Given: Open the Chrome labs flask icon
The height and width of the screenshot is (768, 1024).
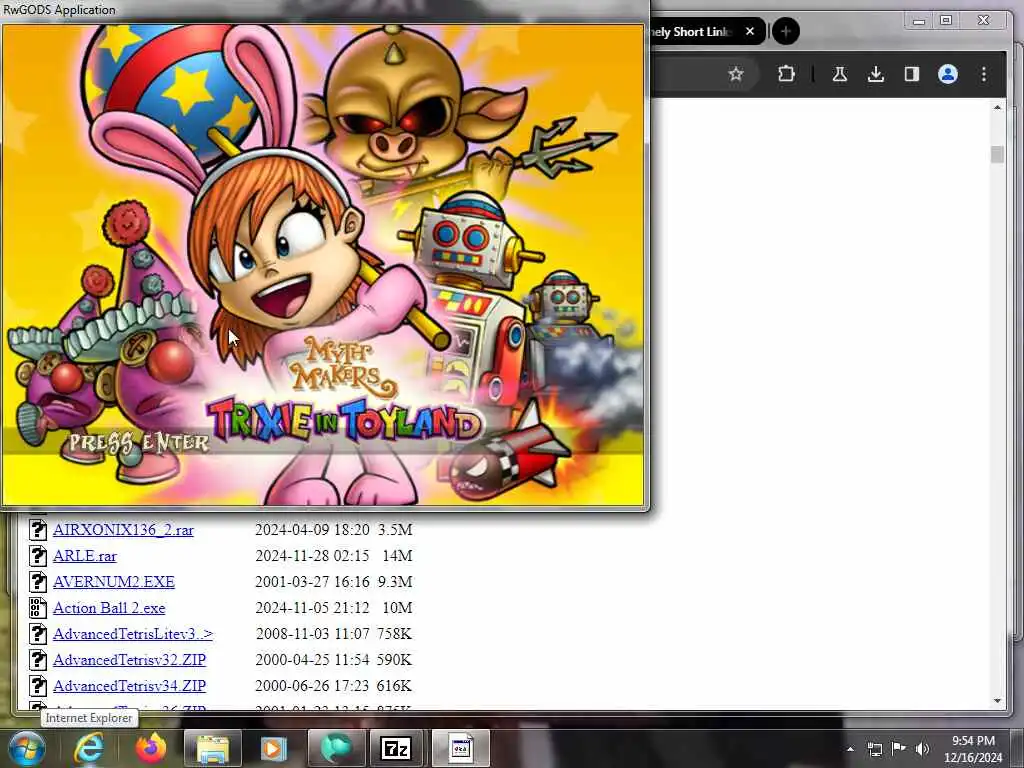Looking at the screenshot, I should (840, 74).
